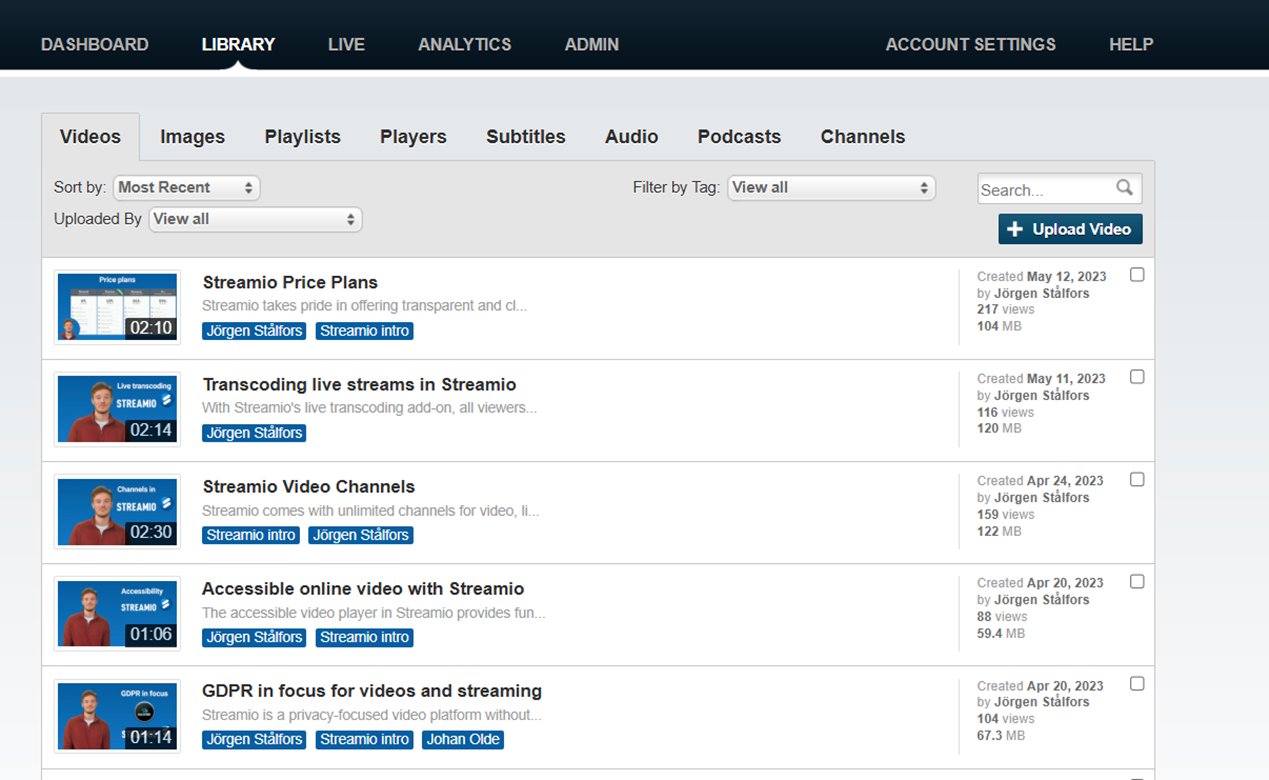Open Account Settings in the top navigation
The image size is (1269, 780).
[970, 44]
